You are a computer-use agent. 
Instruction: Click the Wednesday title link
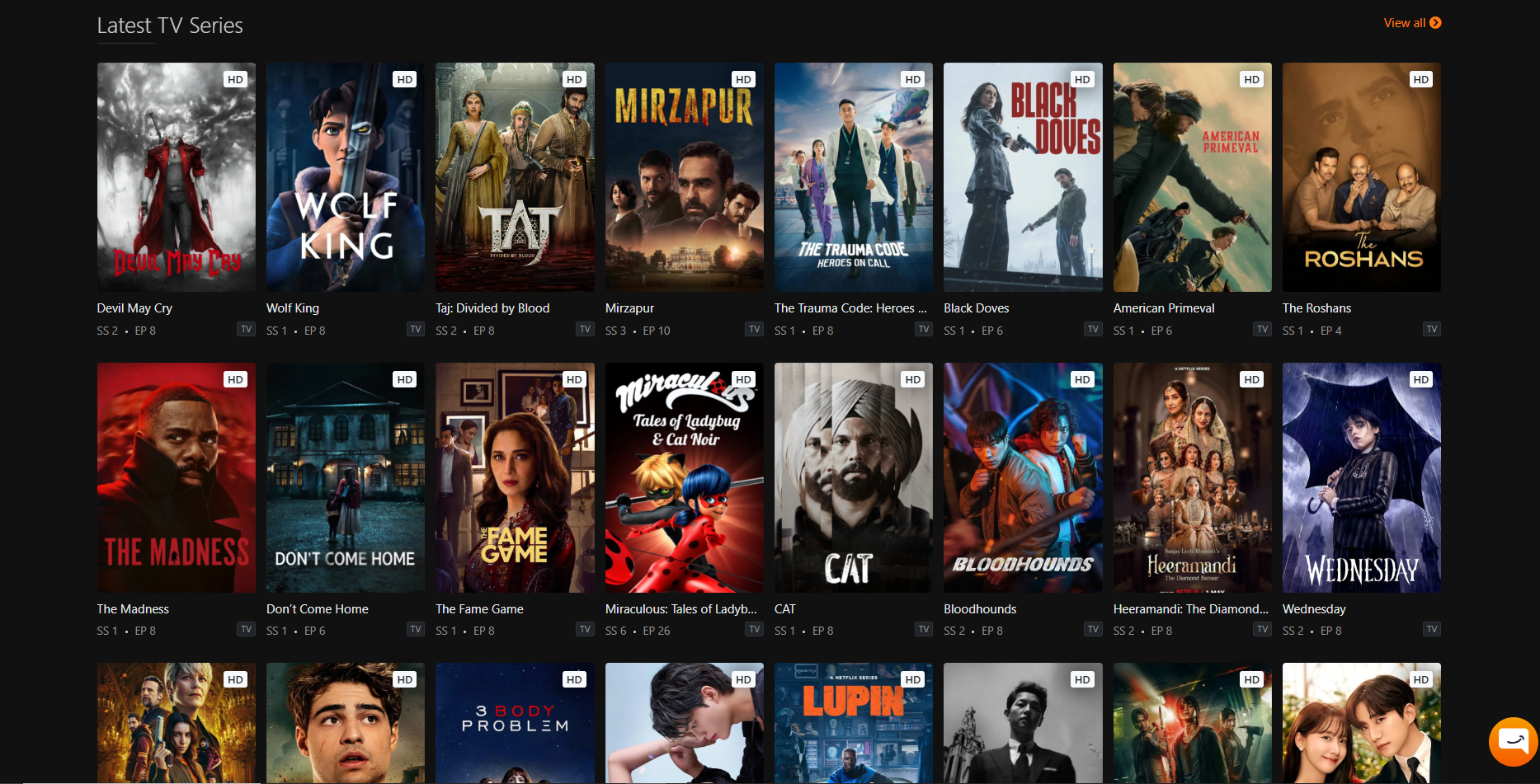point(1314,609)
